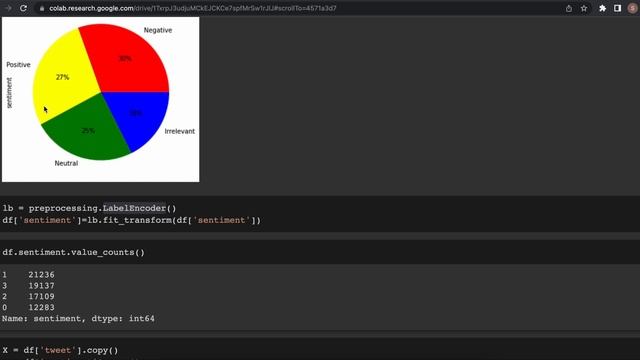Click the 'Irrelevant' pie label
The image size is (640, 360).
pyautogui.click(x=180, y=131)
